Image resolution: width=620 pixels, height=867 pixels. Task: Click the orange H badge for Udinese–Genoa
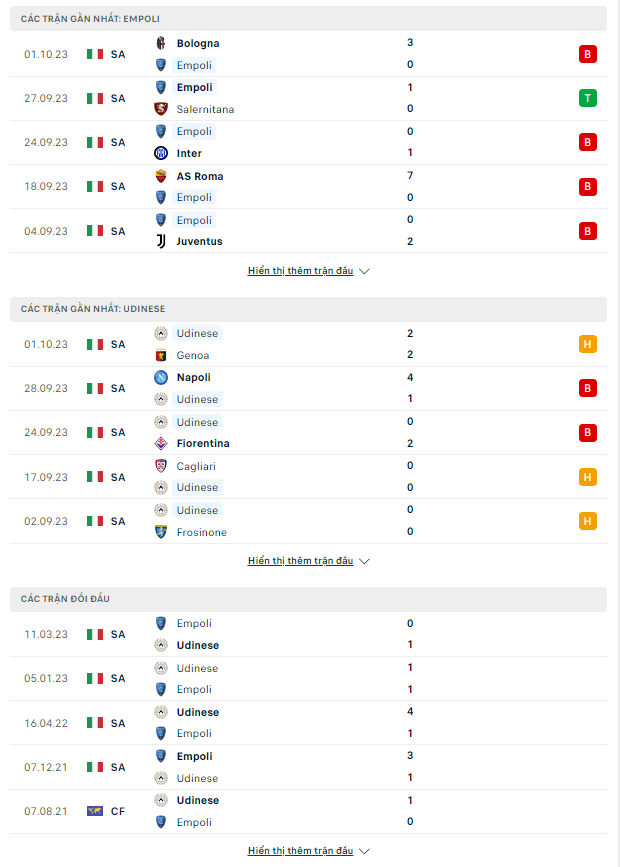tap(587, 344)
